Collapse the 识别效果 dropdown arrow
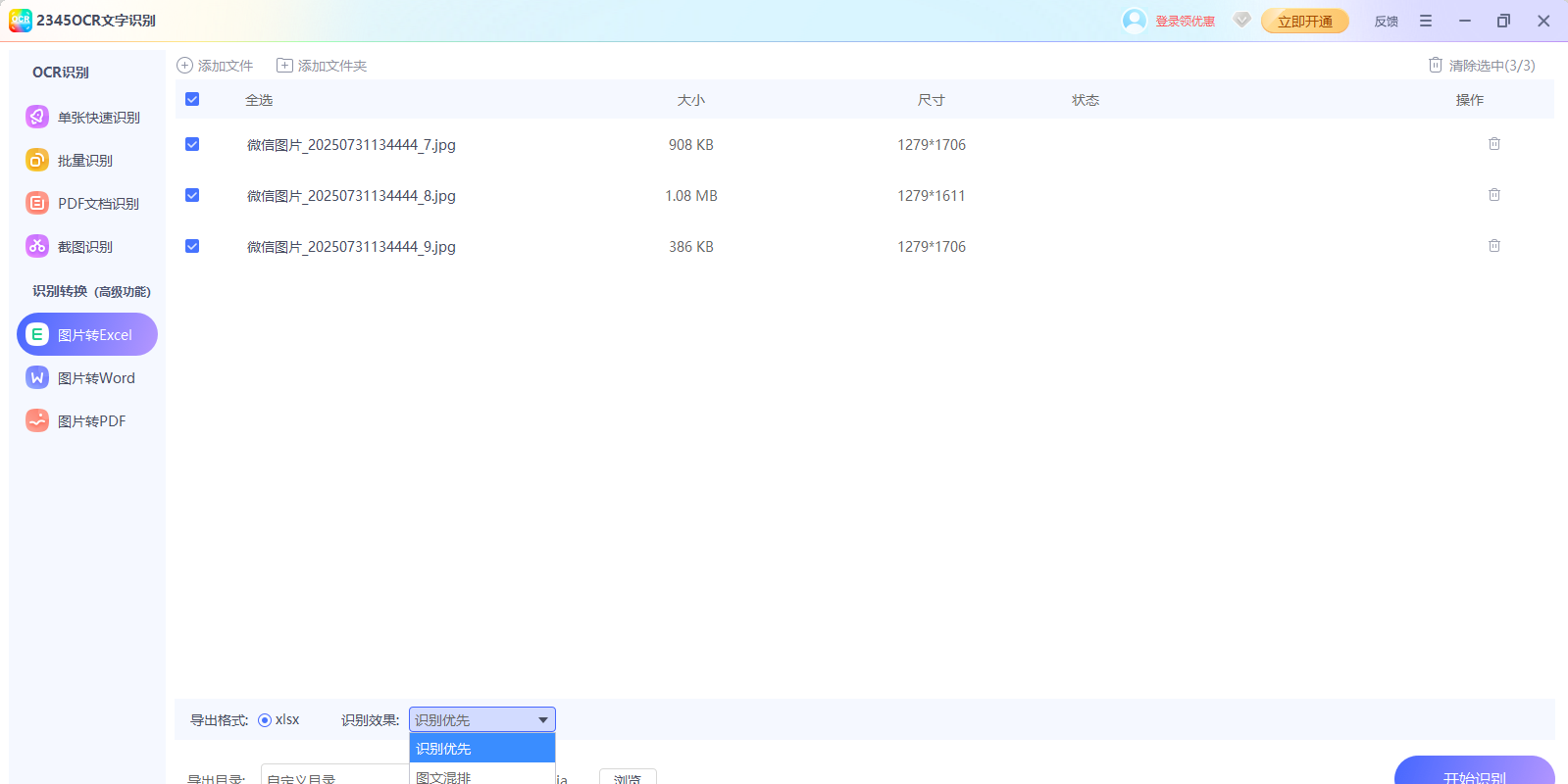The height and width of the screenshot is (784, 1568). point(542,720)
